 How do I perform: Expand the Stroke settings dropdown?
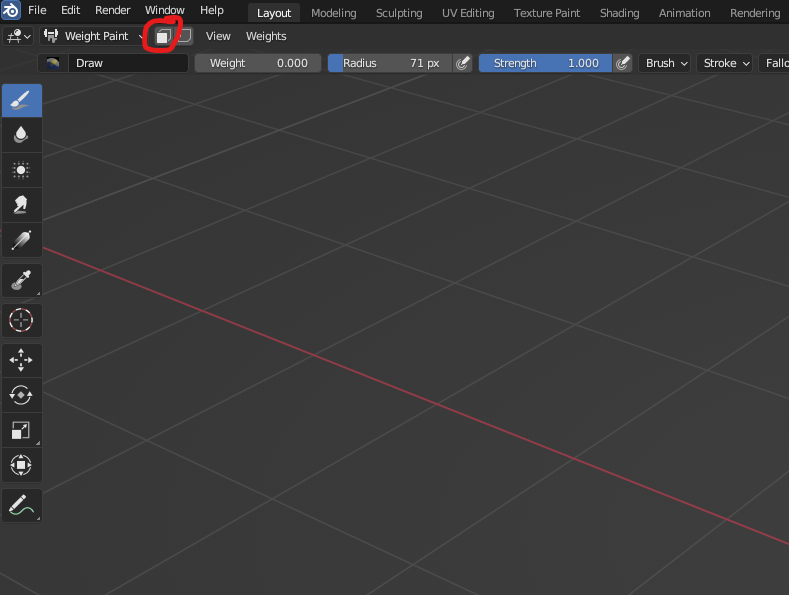pos(725,63)
